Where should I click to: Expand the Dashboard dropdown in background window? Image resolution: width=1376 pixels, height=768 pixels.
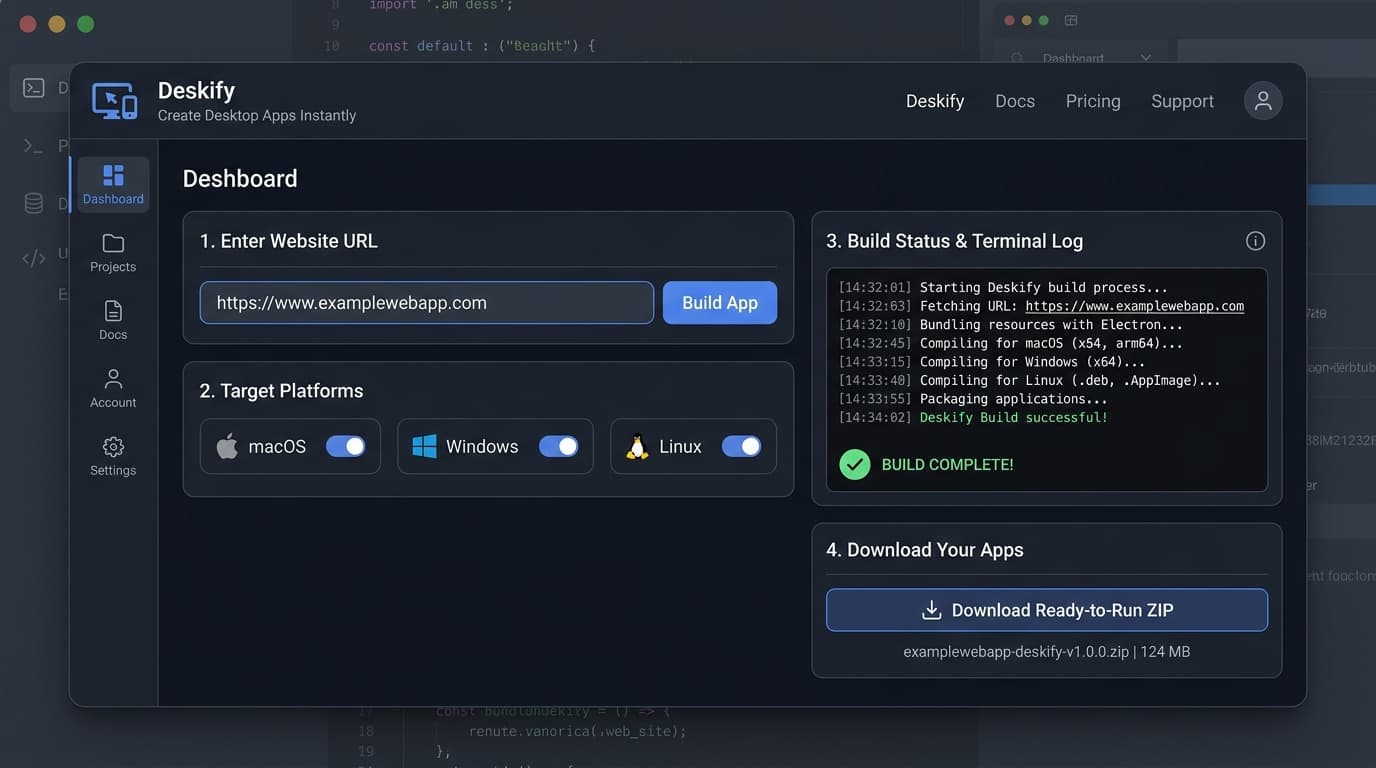pyautogui.click(x=1146, y=58)
